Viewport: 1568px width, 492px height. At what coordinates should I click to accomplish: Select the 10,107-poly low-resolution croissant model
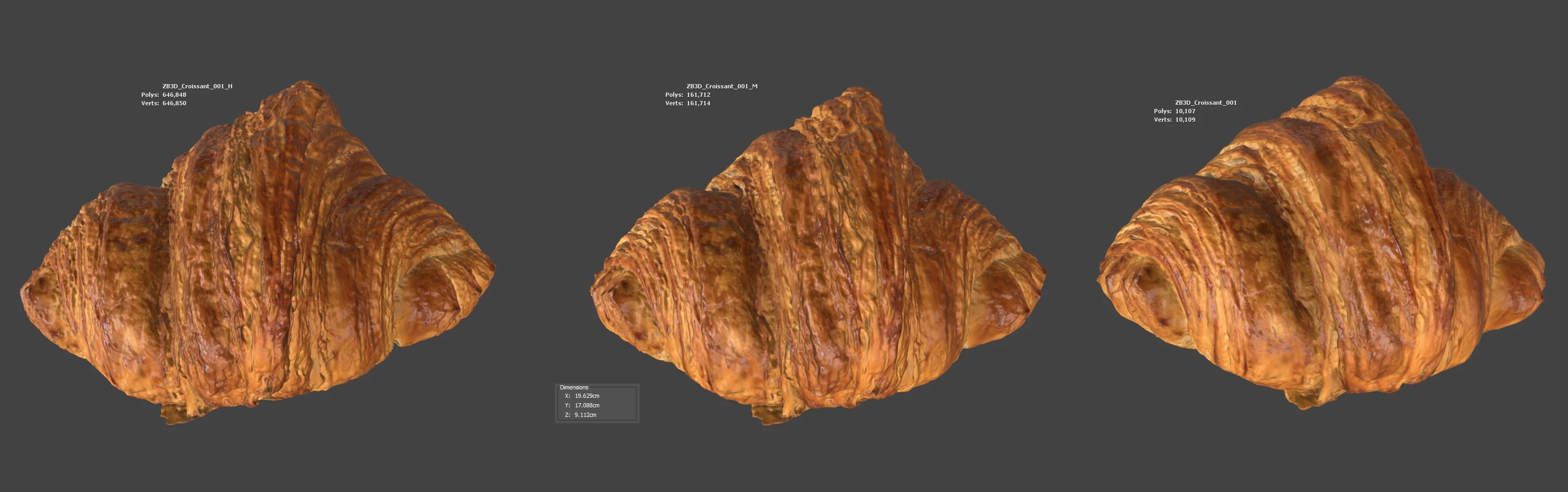click(1321, 256)
